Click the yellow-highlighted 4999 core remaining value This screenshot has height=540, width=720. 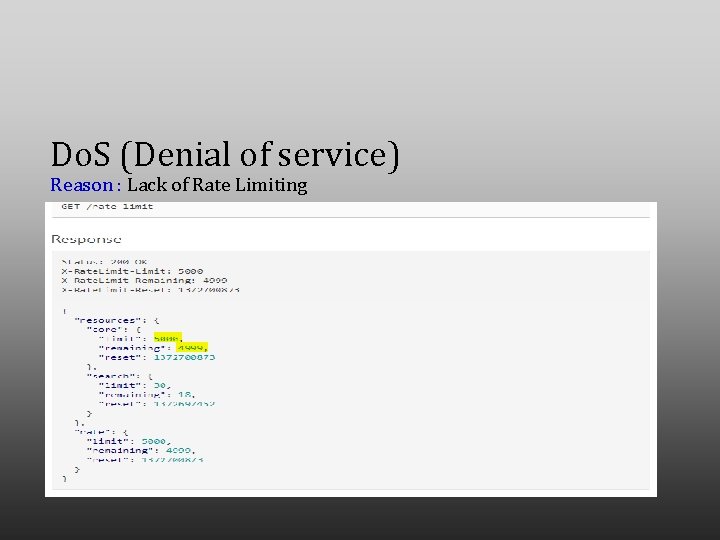[192, 348]
